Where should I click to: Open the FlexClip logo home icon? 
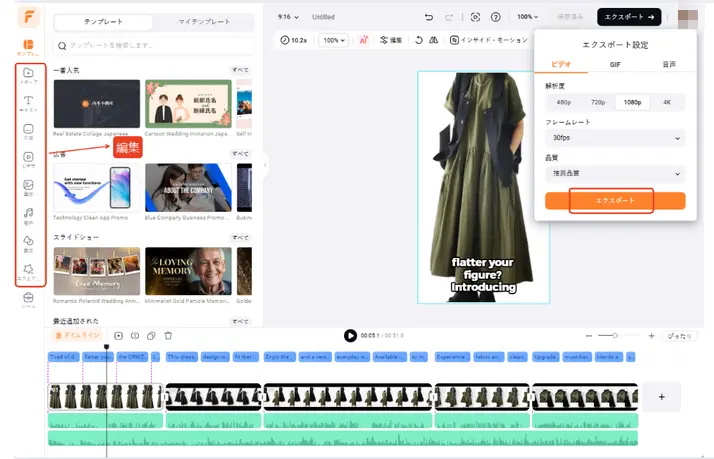(29, 17)
